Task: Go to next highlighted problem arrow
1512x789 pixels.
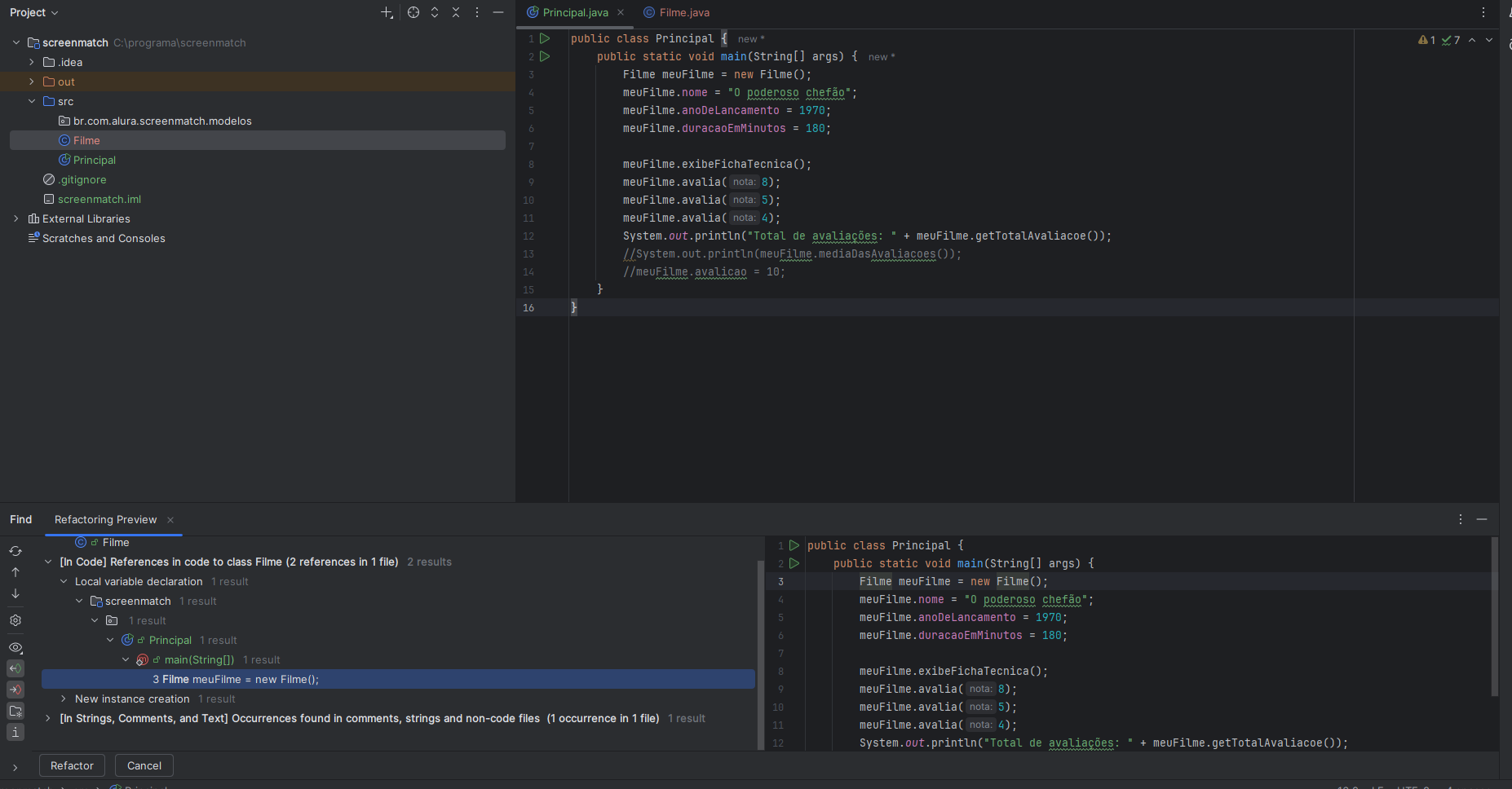Action: (x=1489, y=40)
